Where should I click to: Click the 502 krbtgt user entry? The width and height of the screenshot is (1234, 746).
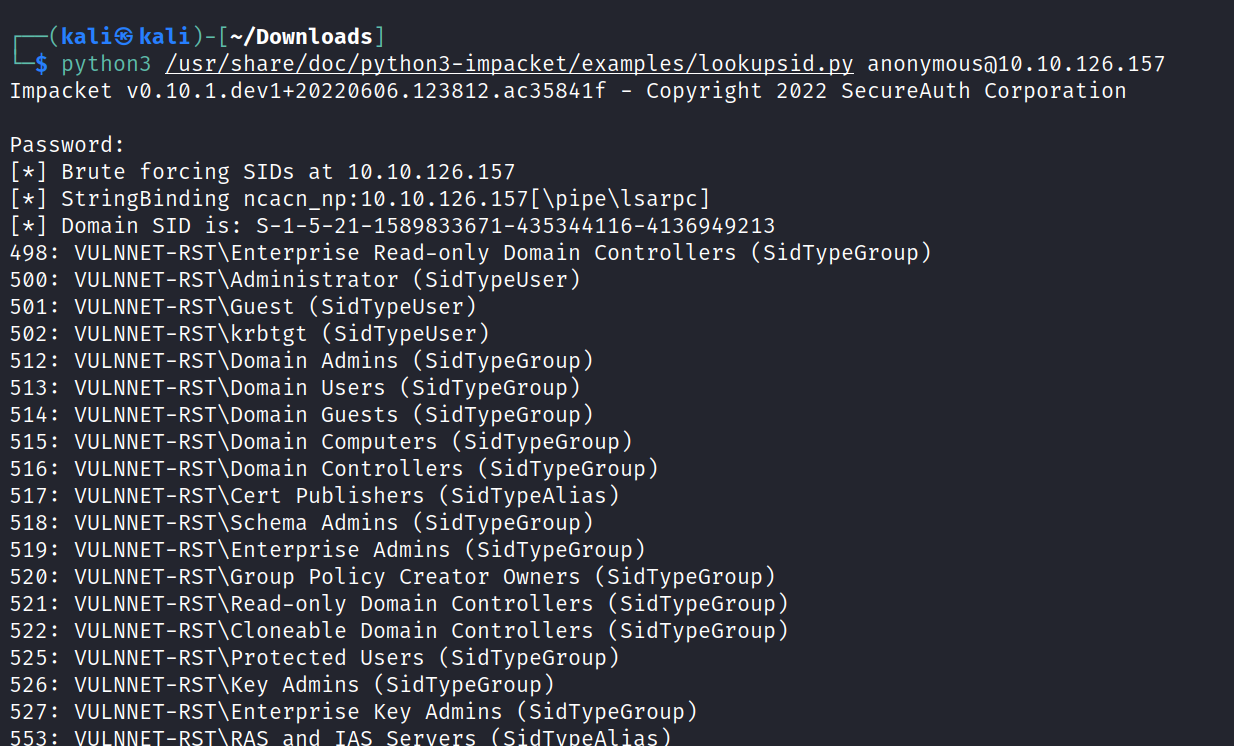coord(249,334)
